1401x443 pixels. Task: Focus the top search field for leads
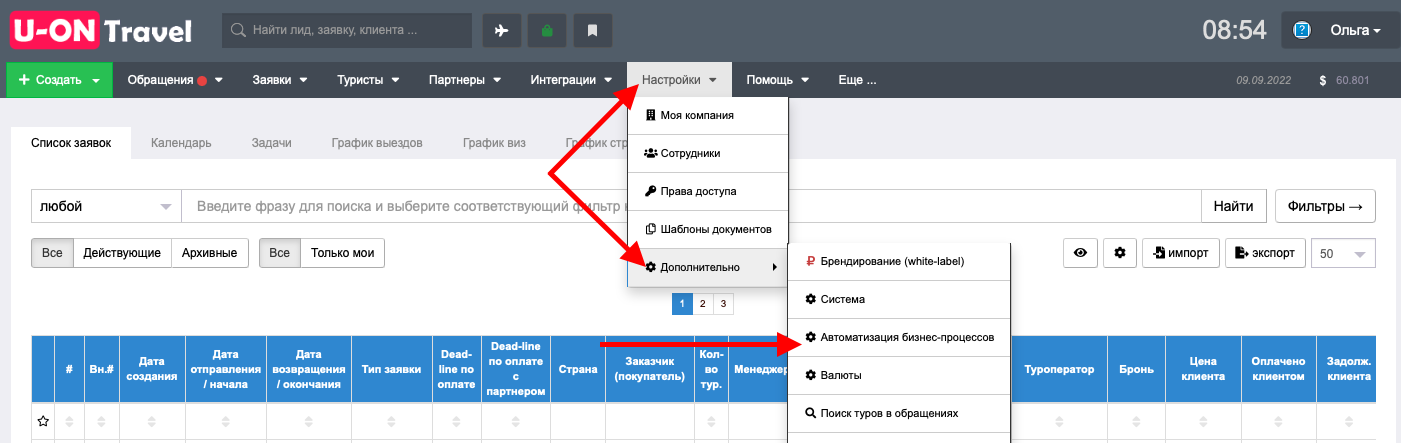[x=347, y=30]
